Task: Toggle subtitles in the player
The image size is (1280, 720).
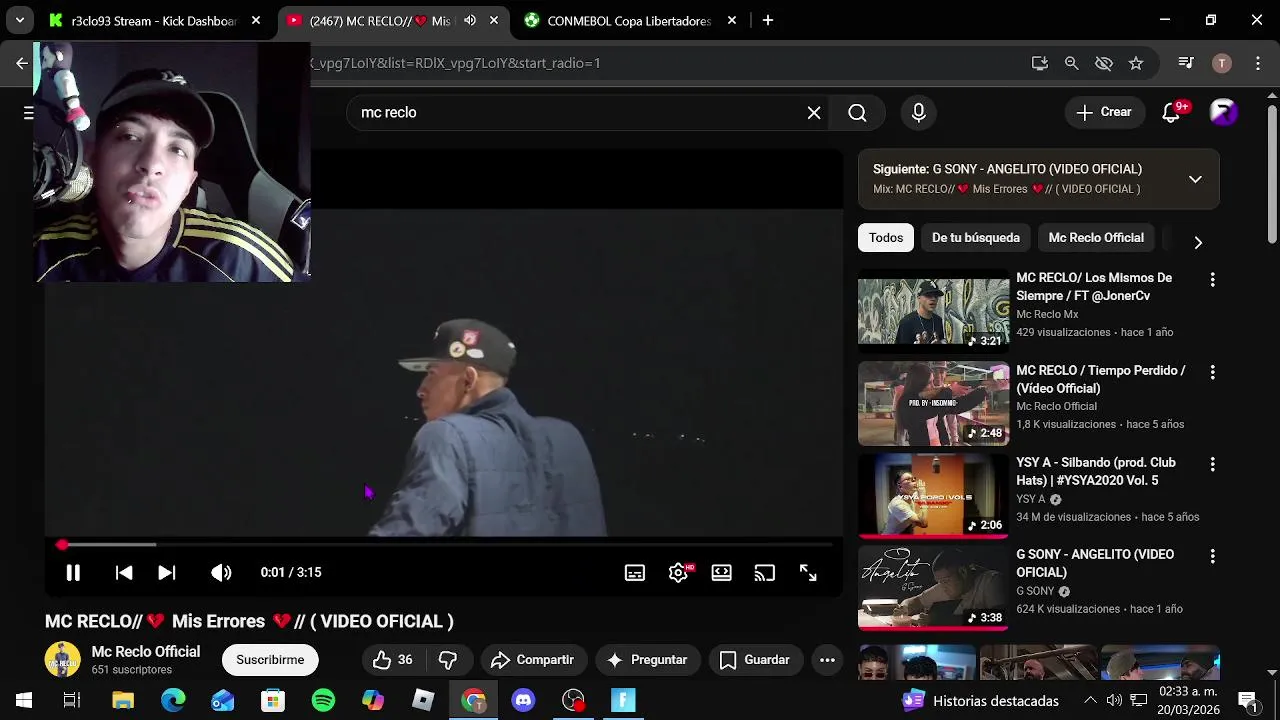Action: 635,573
